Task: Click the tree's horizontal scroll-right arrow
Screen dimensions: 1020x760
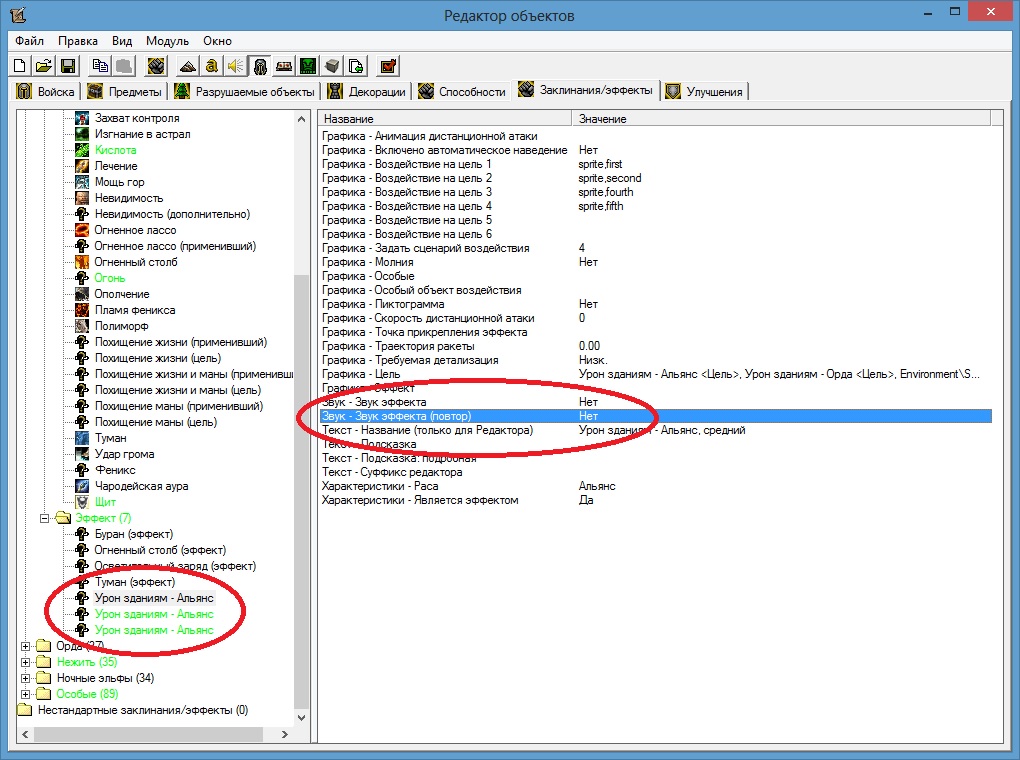Action: coord(284,734)
